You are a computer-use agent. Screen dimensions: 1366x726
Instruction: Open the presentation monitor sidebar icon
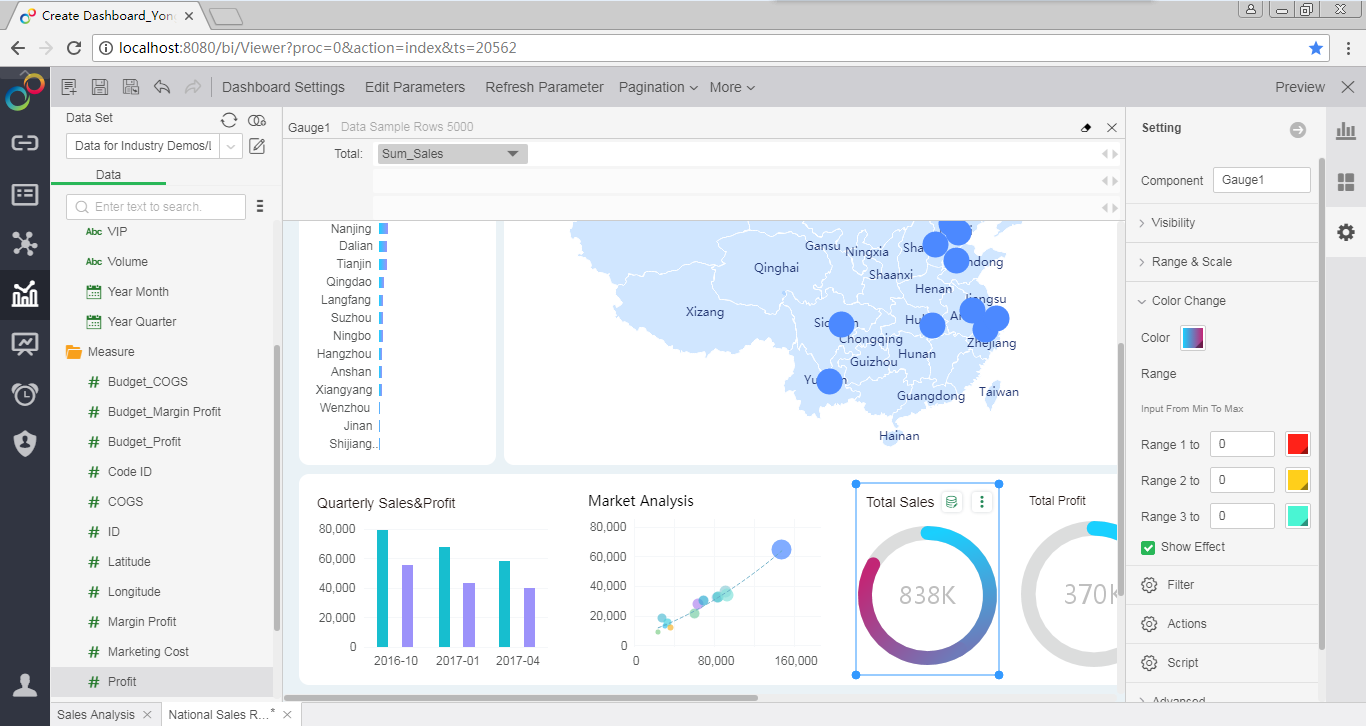point(25,344)
